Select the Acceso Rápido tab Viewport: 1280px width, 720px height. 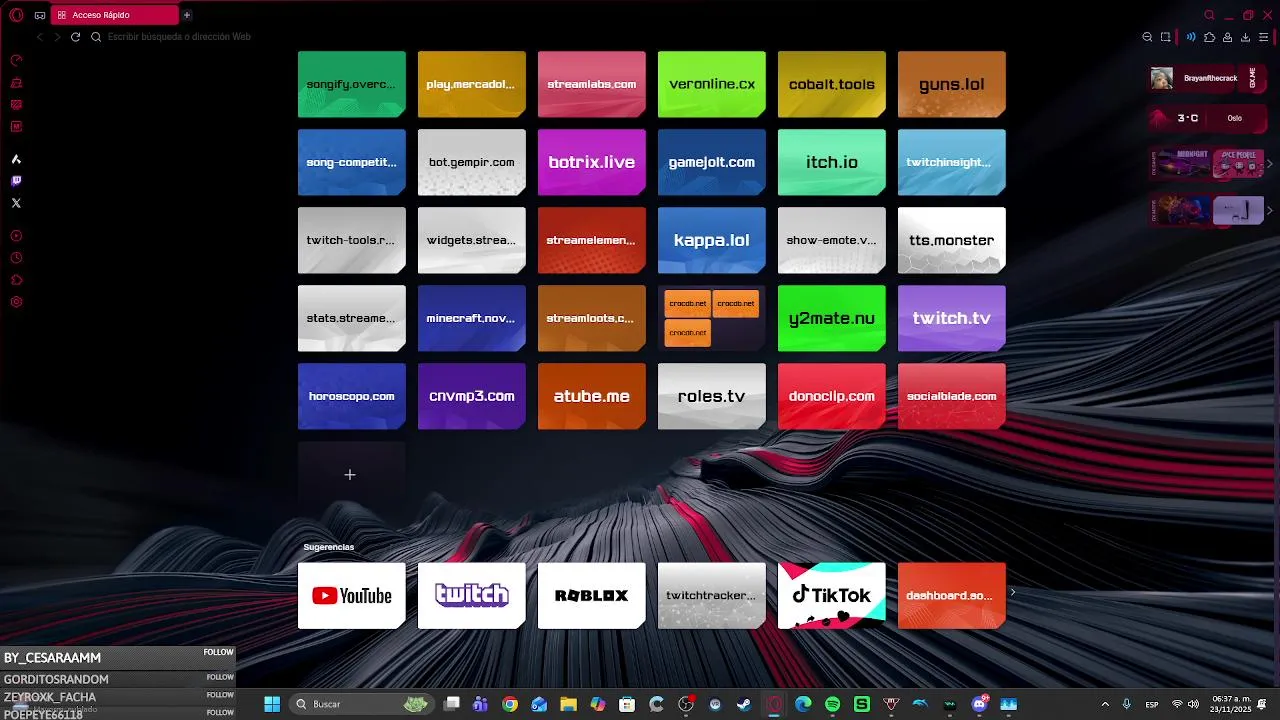[113, 15]
